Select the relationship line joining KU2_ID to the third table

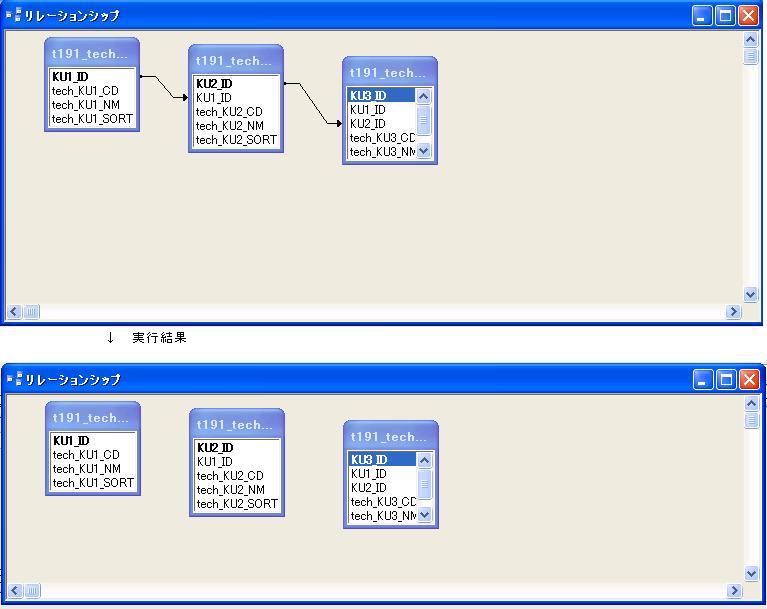(309, 102)
